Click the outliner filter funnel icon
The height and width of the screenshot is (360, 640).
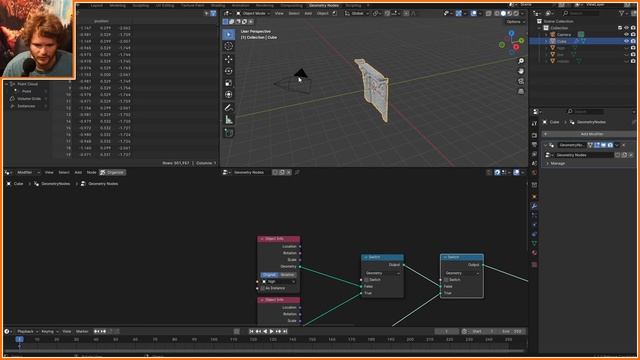[622, 13]
